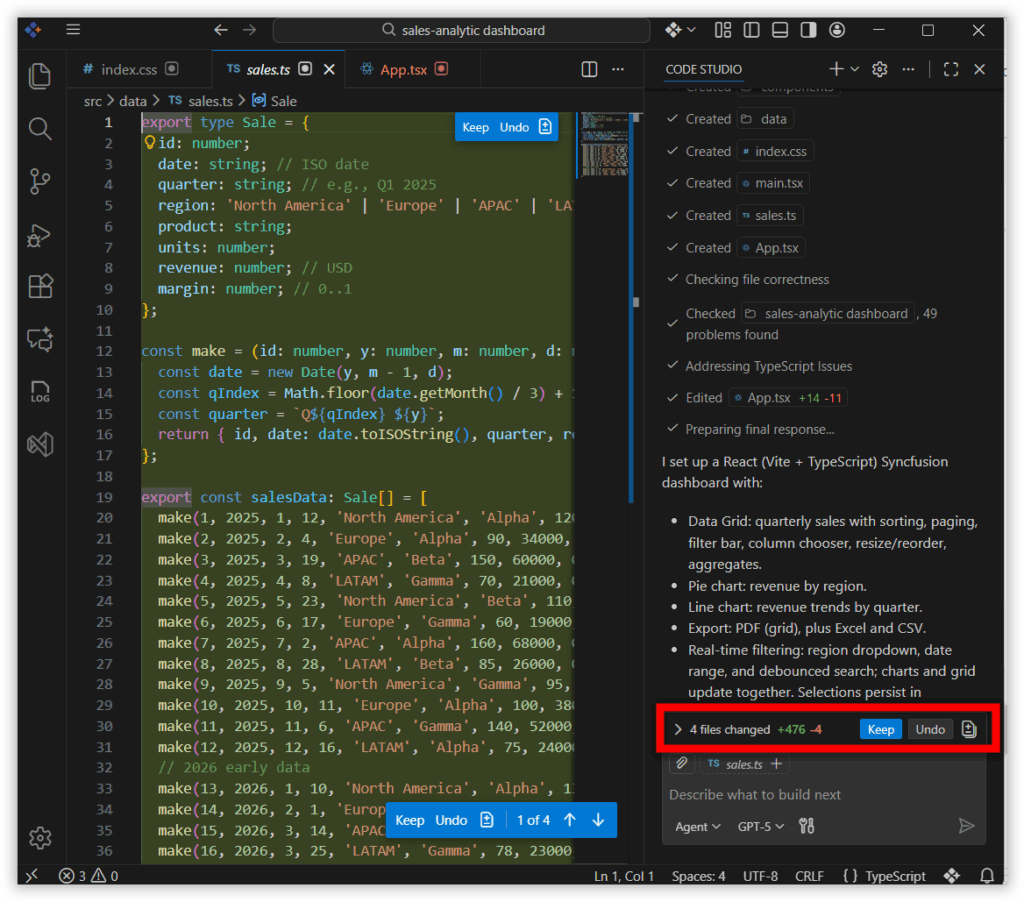Click Undo to revert the changes
This screenshot has width=1024, height=902.
click(x=929, y=729)
